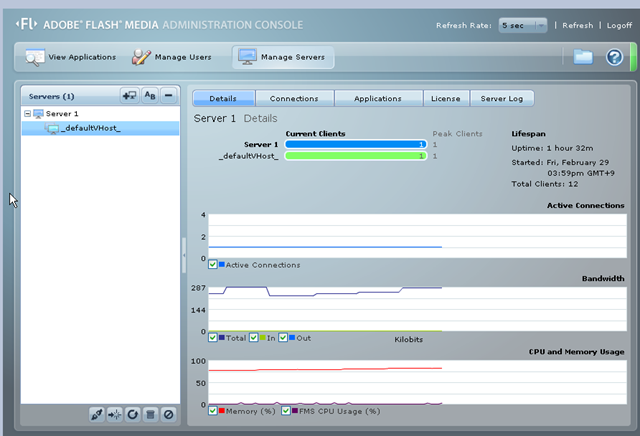Switch to the Details tab

tap(223, 98)
